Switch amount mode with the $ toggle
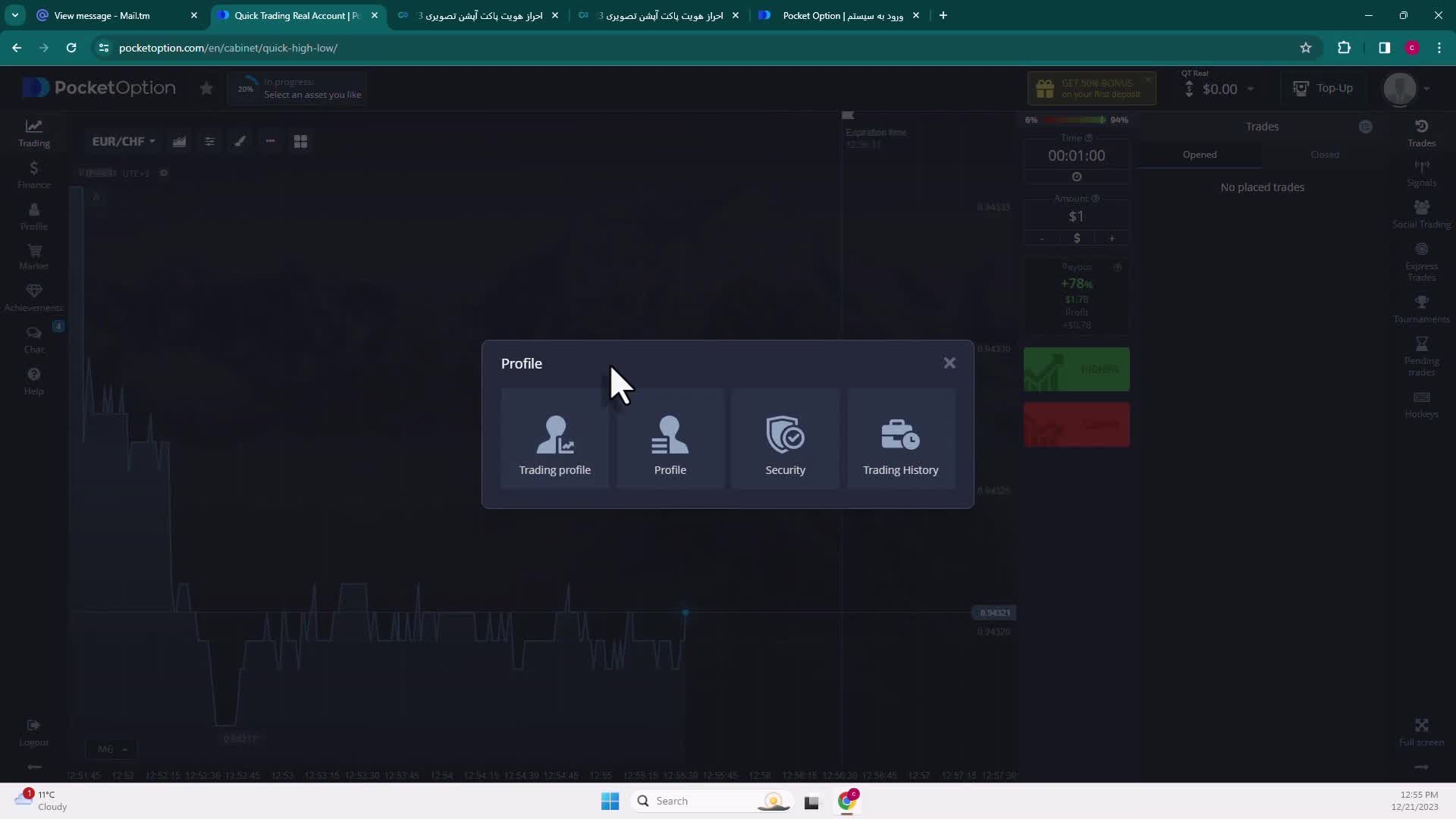The width and height of the screenshot is (1456, 819). click(x=1076, y=238)
